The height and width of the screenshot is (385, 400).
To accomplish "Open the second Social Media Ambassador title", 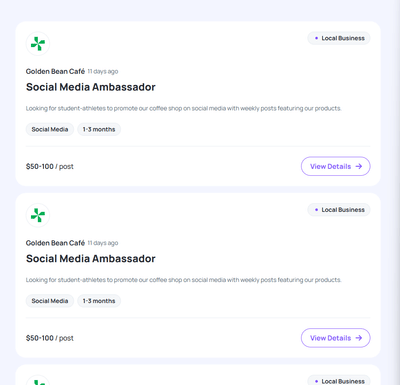I will pos(91,259).
